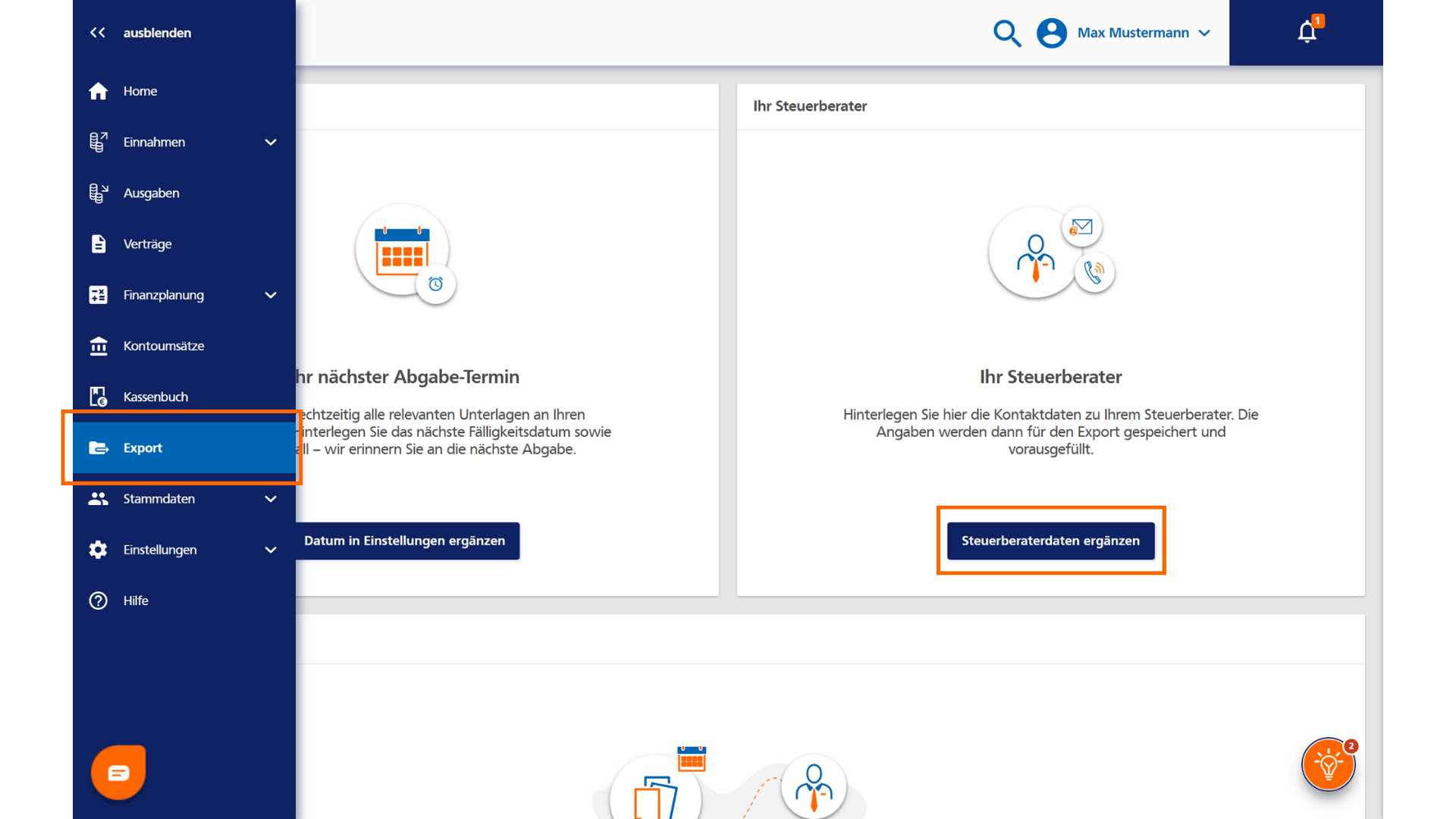Open the search magnifier icon

coord(1007,33)
